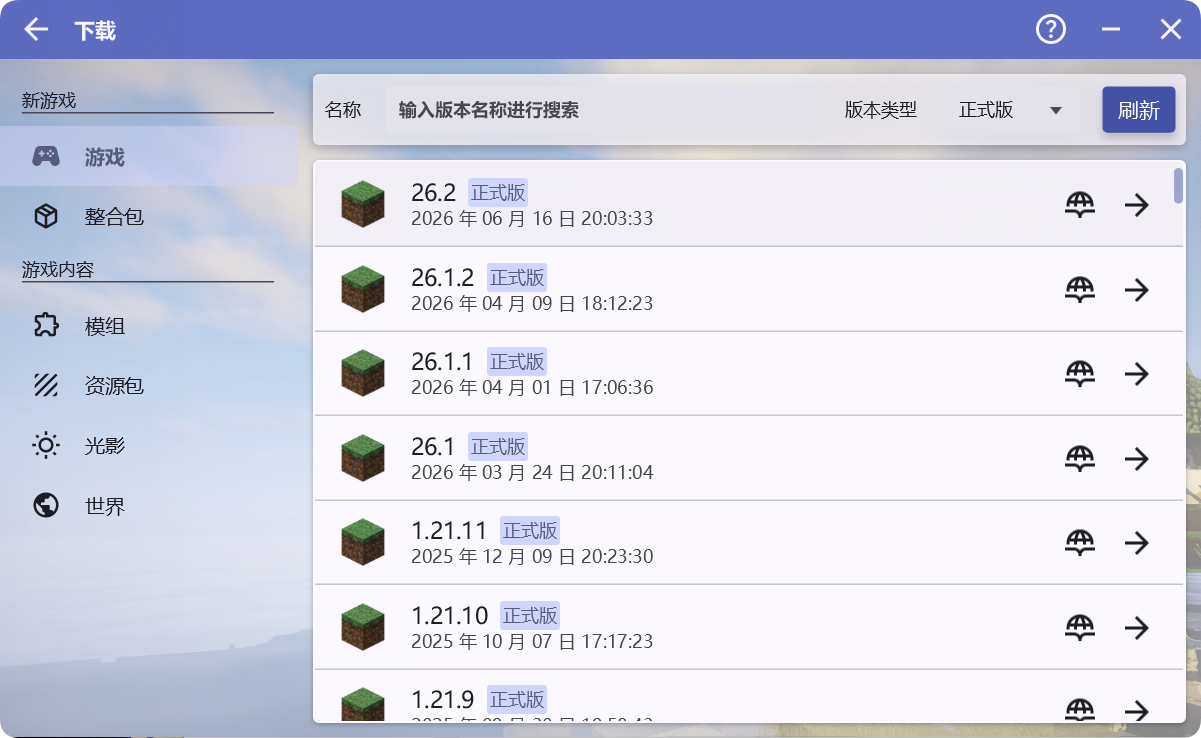Click date 2026 年 06 月 16 日 20:03:33
This screenshot has height=738, width=1201.
pyautogui.click(x=532, y=218)
